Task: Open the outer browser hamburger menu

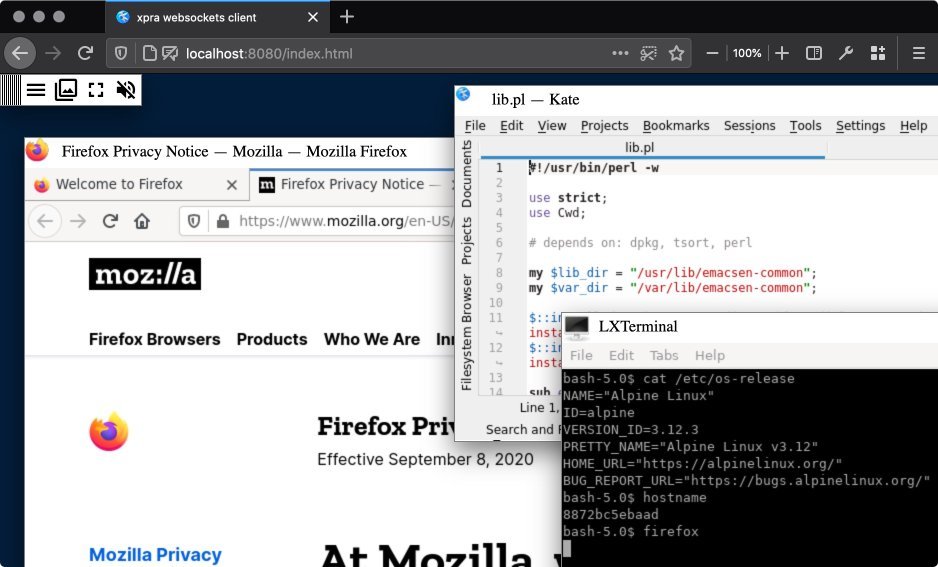Action: coord(919,53)
